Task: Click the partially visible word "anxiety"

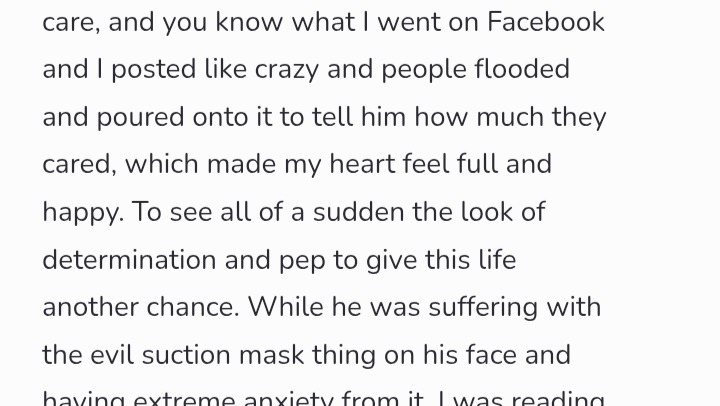Action: [x=288, y=399]
